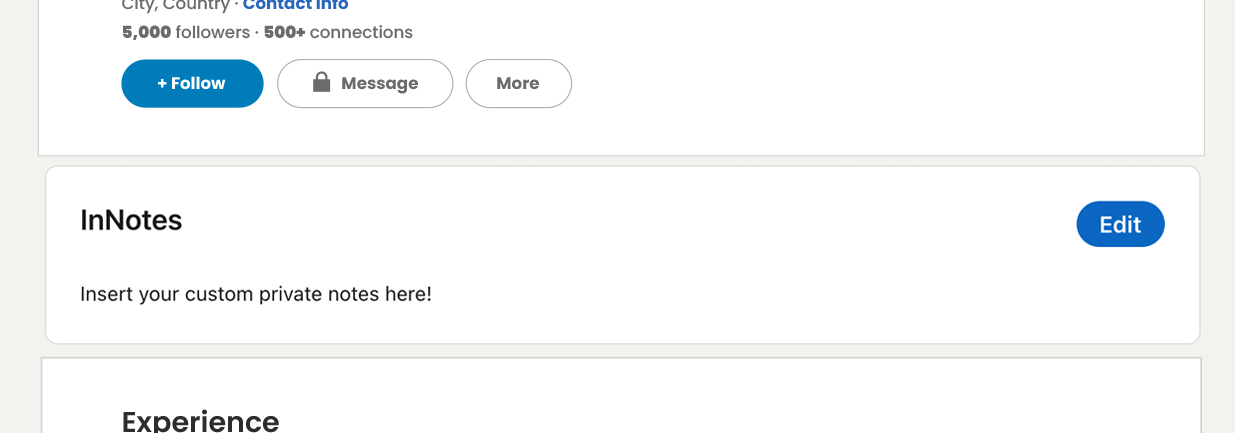
Task: Click blank space right of More button
Action: (850, 83)
